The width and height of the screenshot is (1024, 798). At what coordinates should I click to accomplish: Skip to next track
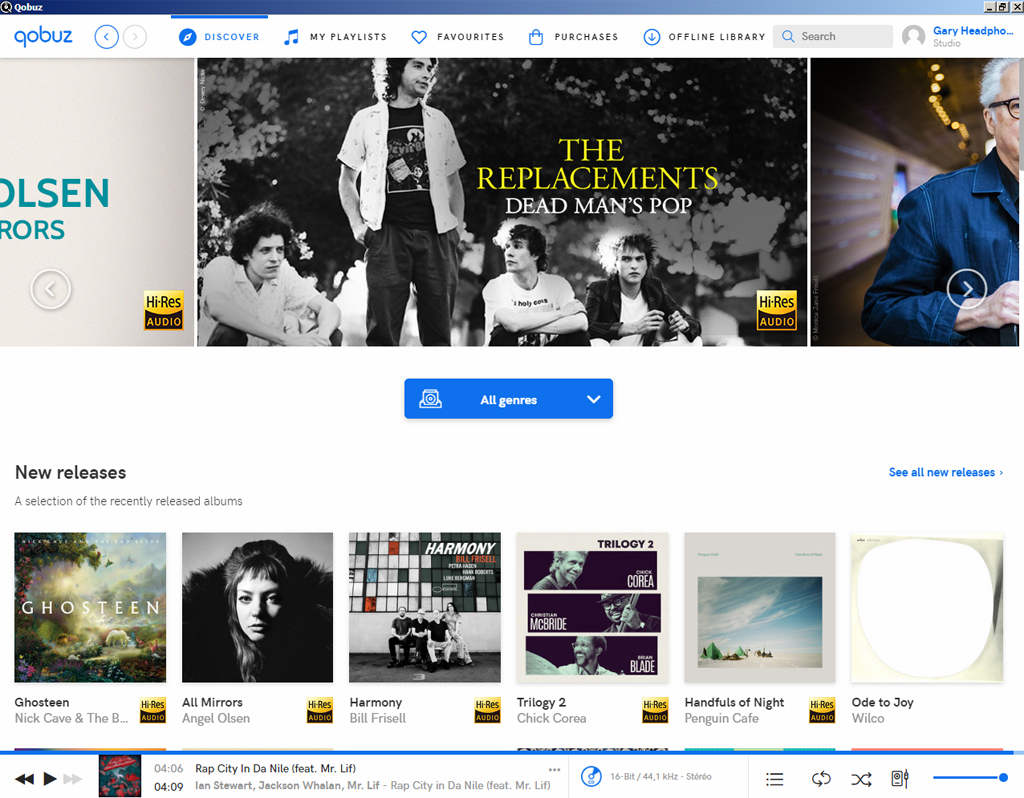pos(72,778)
